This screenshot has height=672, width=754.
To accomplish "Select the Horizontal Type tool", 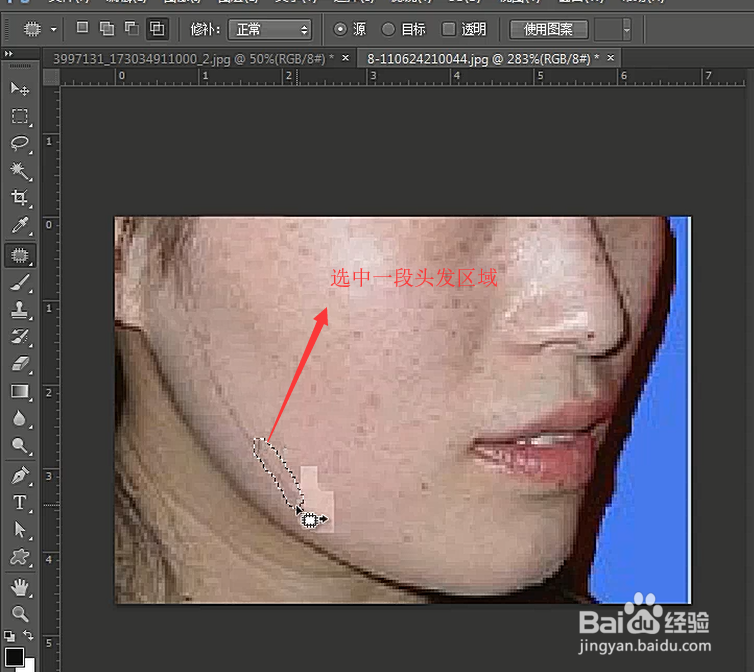I will (20, 503).
